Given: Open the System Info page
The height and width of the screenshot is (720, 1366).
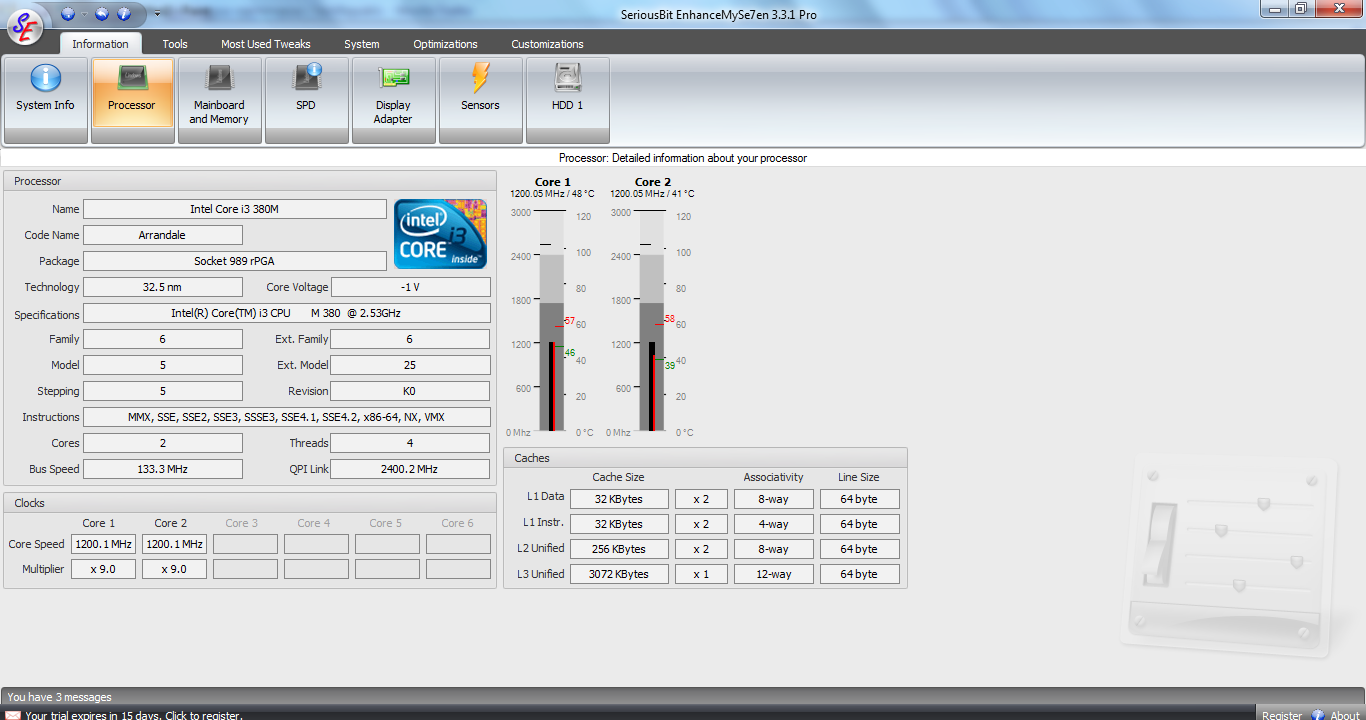Looking at the screenshot, I should tap(45, 99).
